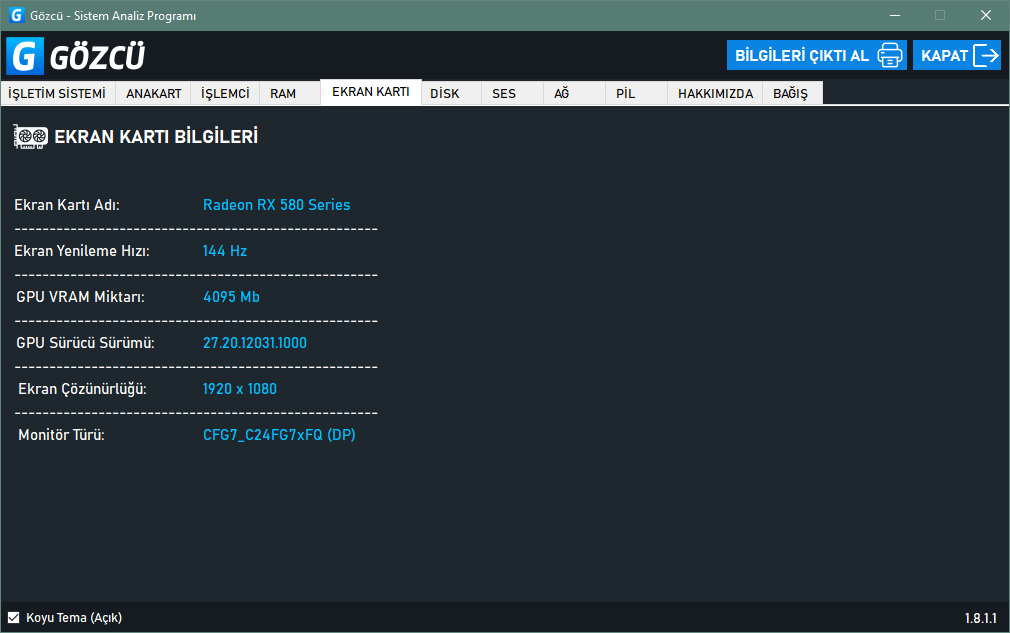Viewport: 1010px width, 633px height.
Task: Minimize the Gözcü window
Action: point(895,15)
